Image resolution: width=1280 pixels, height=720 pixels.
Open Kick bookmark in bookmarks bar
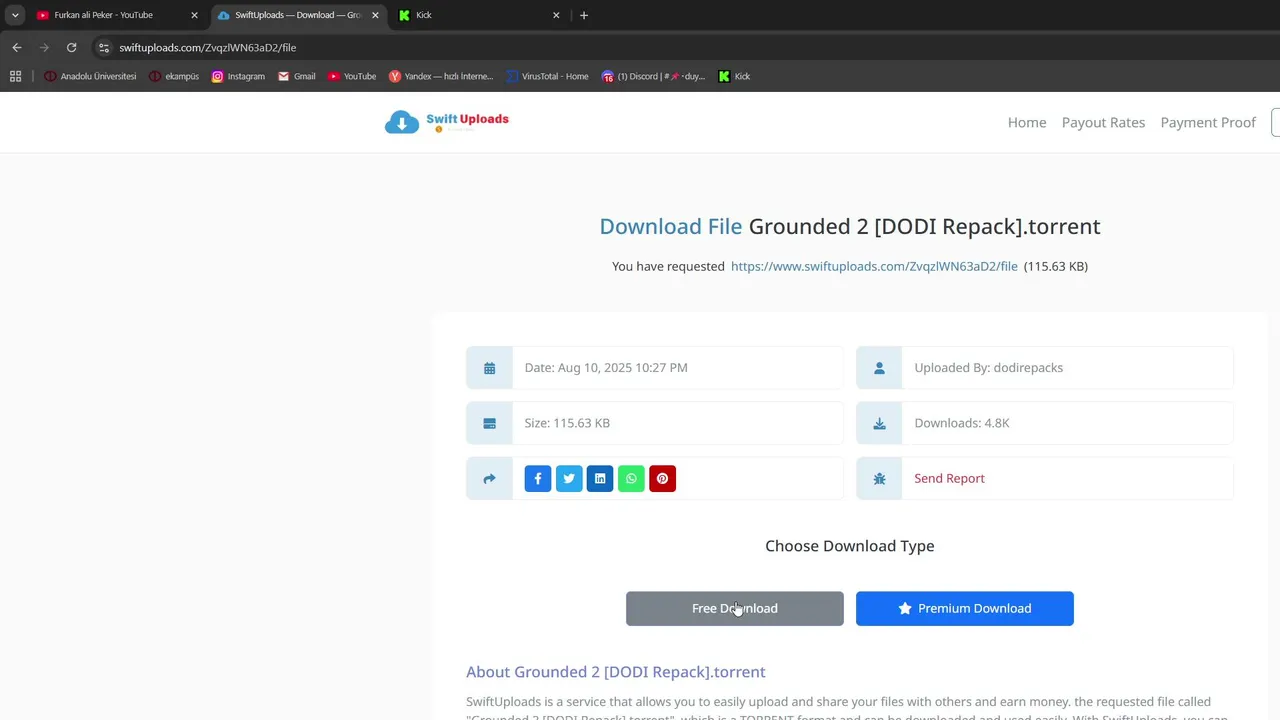[734, 76]
